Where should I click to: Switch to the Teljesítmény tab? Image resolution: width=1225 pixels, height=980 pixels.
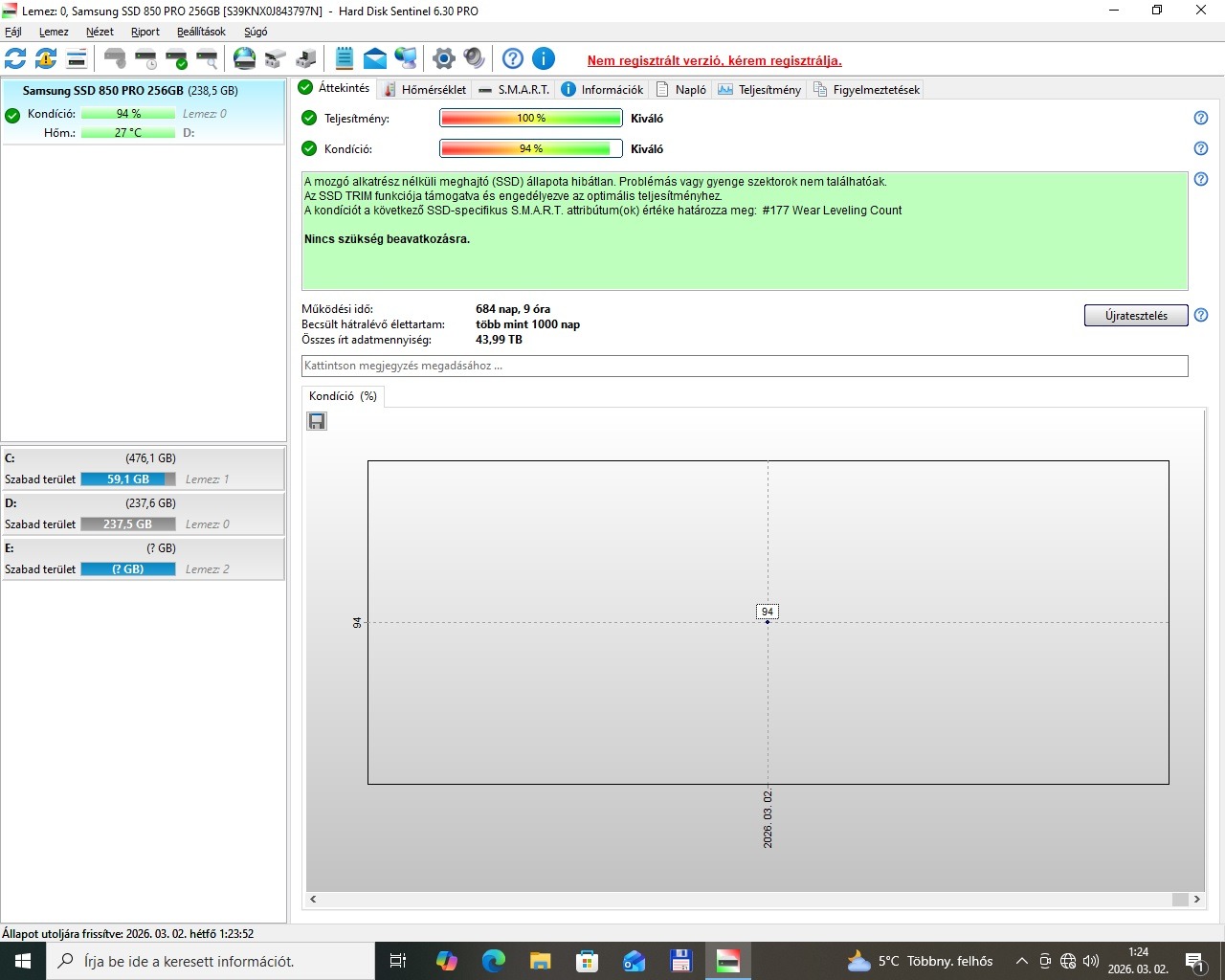coord(759,89)
